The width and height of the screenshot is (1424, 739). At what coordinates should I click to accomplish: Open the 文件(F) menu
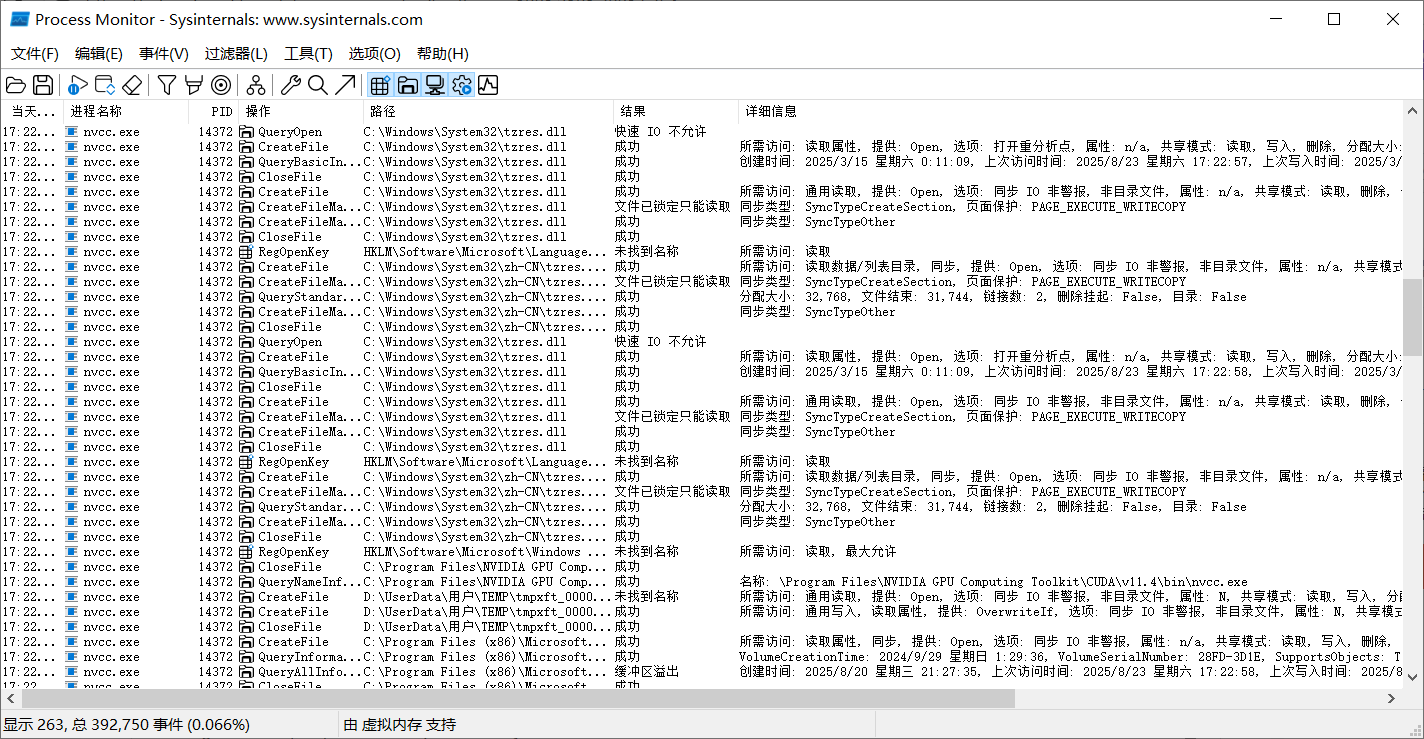(x=35, y=54)
